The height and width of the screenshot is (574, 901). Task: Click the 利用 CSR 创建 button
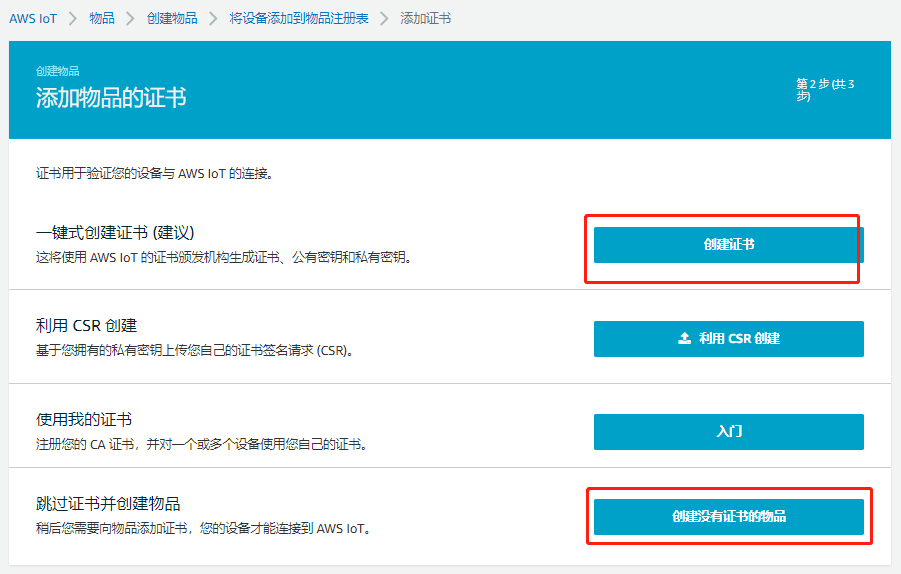728,339
